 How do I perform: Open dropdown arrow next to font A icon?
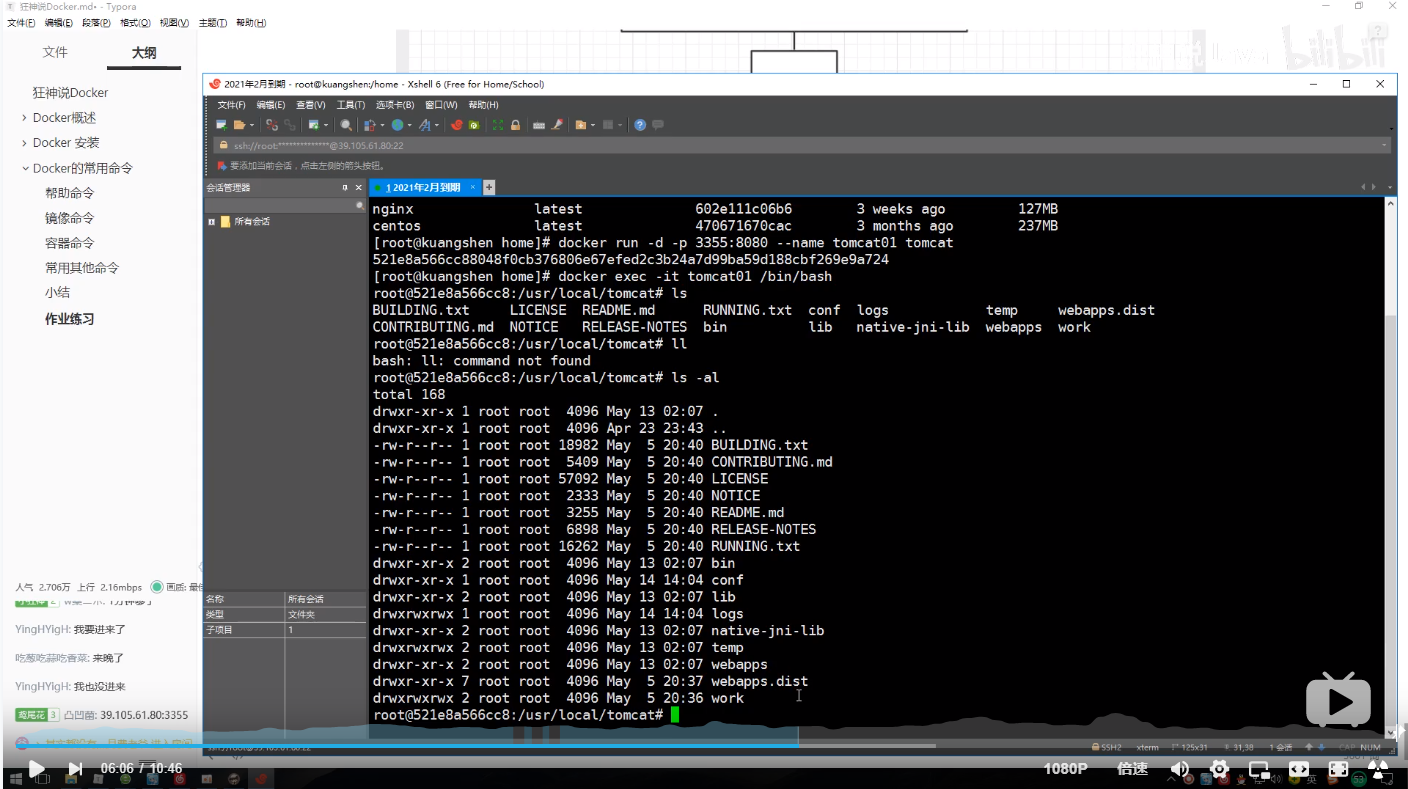click(437, 125)
